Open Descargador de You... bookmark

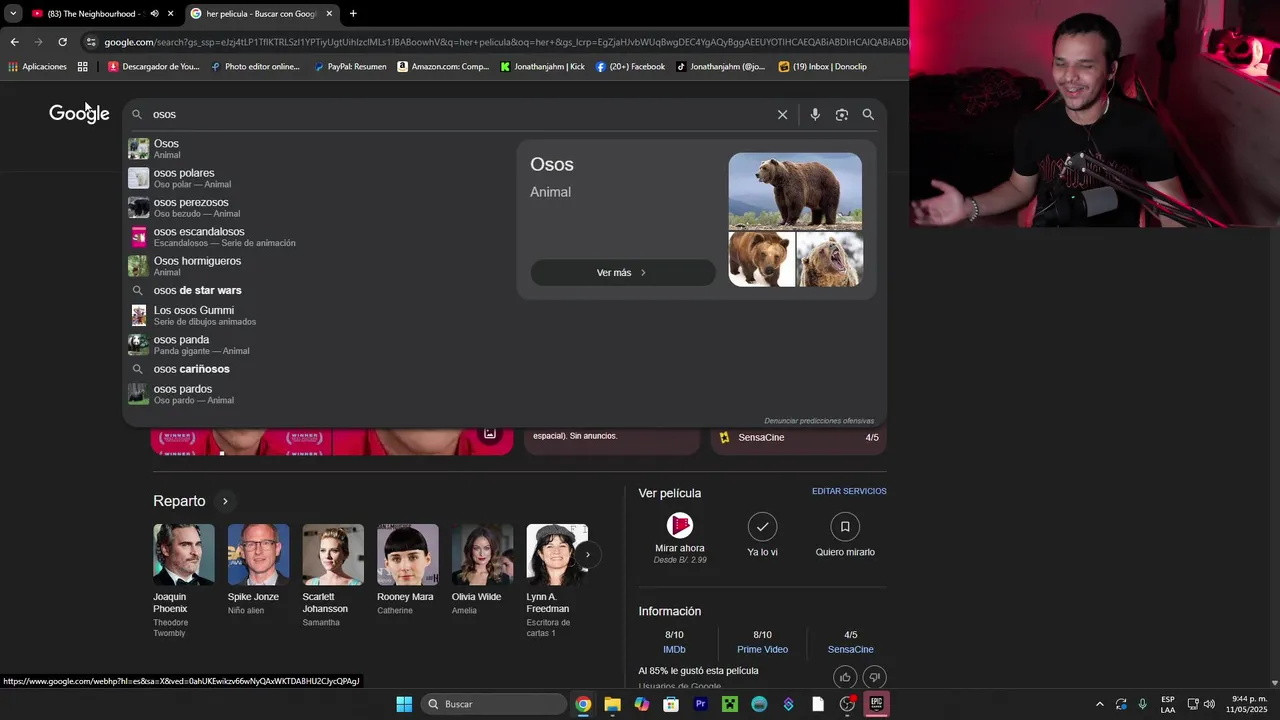[x=154, y=67]
